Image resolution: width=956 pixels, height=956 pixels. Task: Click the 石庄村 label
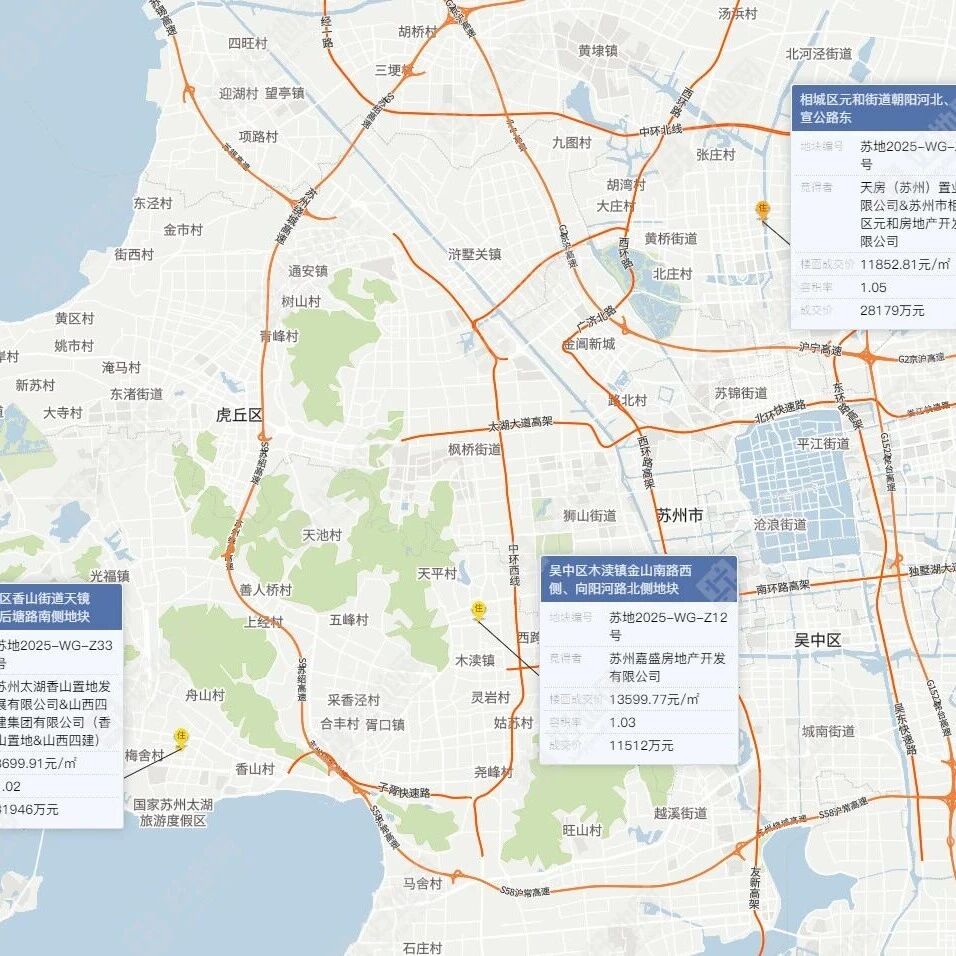coord(423,948)
